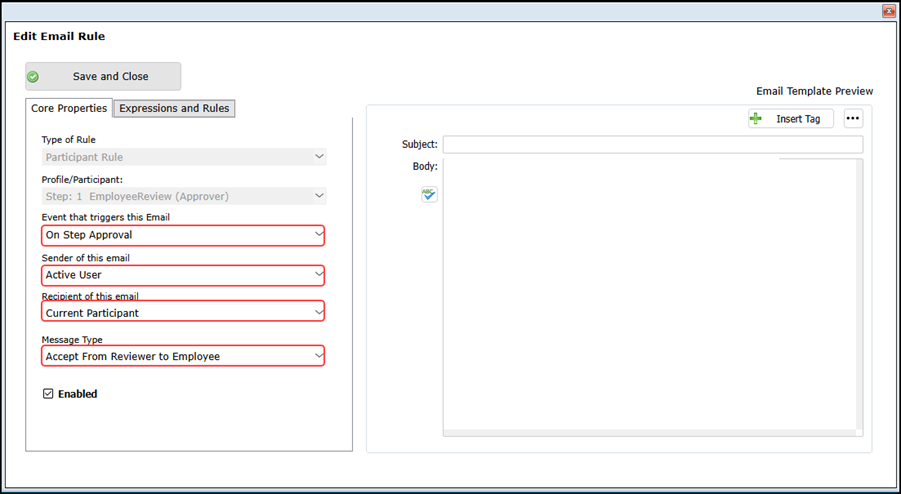Open the three-dot more options button
The image size is (901, 494).
pyautogui.click(x=852, y=119)
